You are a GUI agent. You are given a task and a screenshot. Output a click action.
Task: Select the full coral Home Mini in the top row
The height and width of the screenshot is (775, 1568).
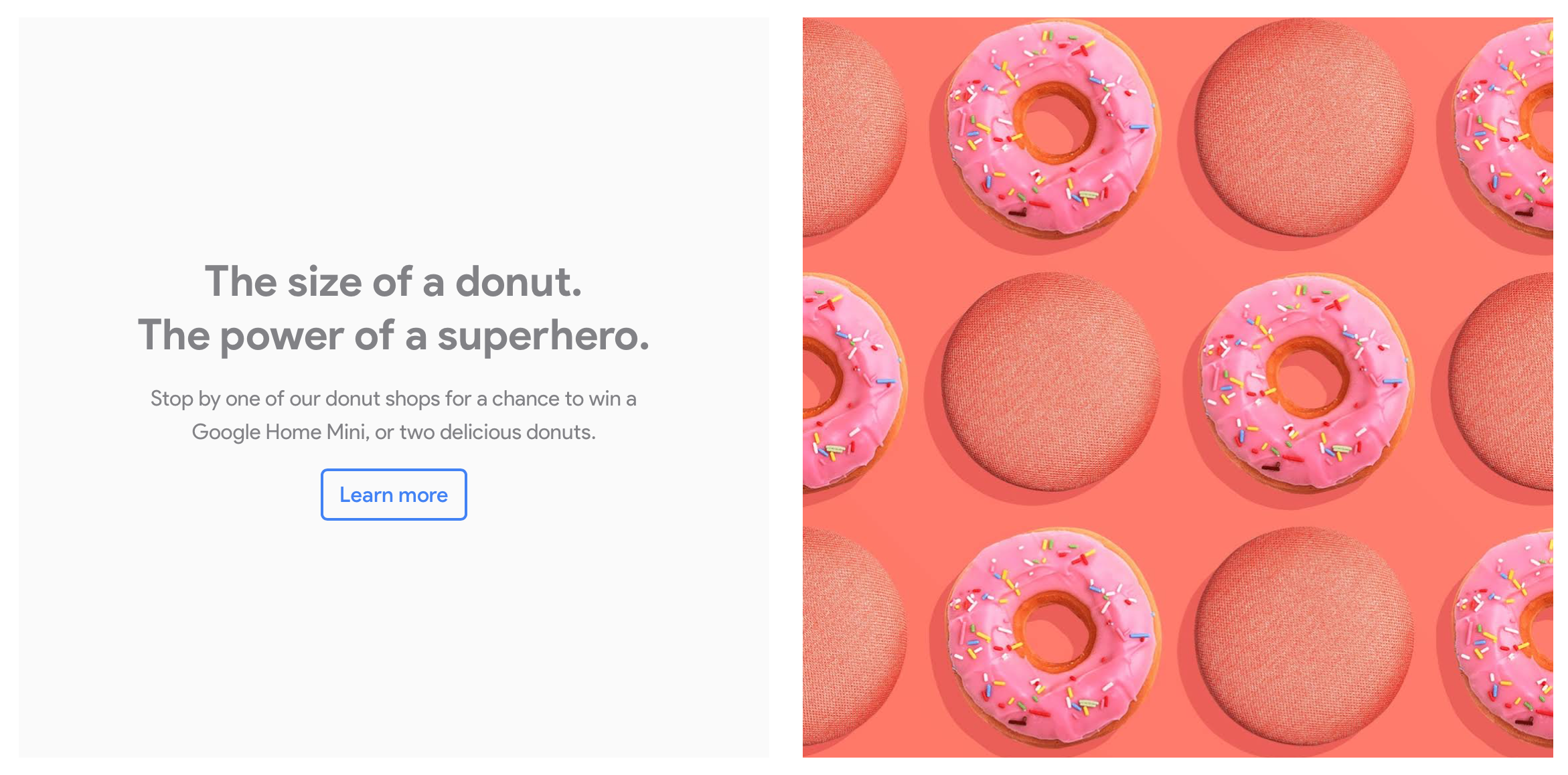pyautogui.click(x=1305, y=128)
